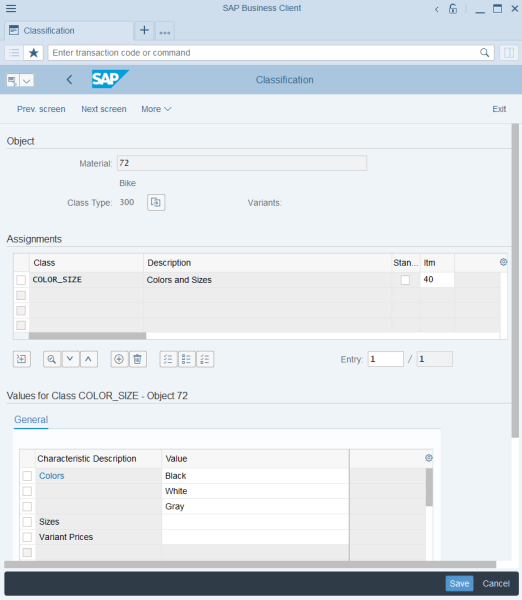Tick the row checkbox for the White value
This screenshot has width=522, height=600.
pyautogui.click(x=27, y=491)
